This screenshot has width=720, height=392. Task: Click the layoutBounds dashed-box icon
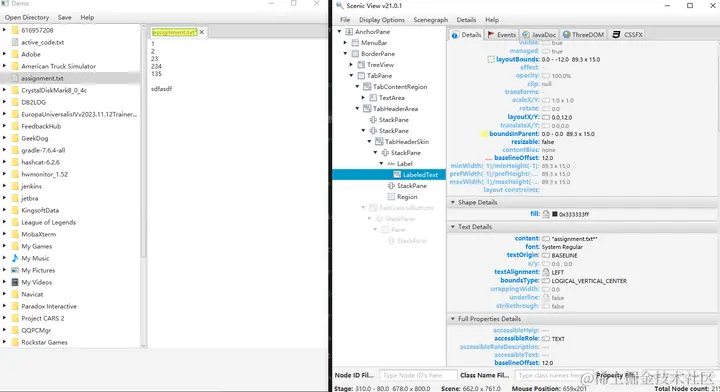(x=491, y=59)
